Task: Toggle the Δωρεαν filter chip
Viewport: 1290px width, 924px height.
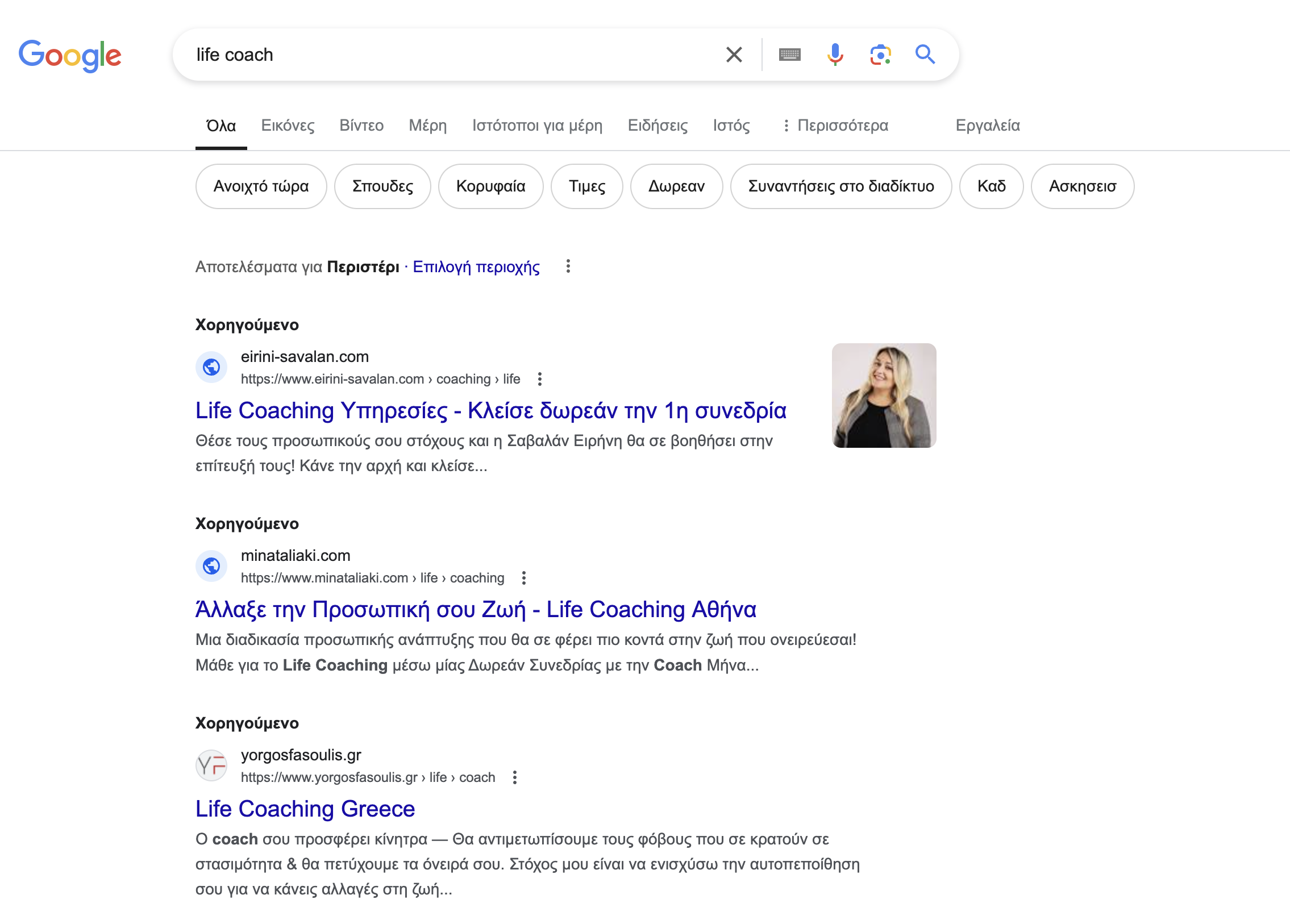Action: (676, 186)
